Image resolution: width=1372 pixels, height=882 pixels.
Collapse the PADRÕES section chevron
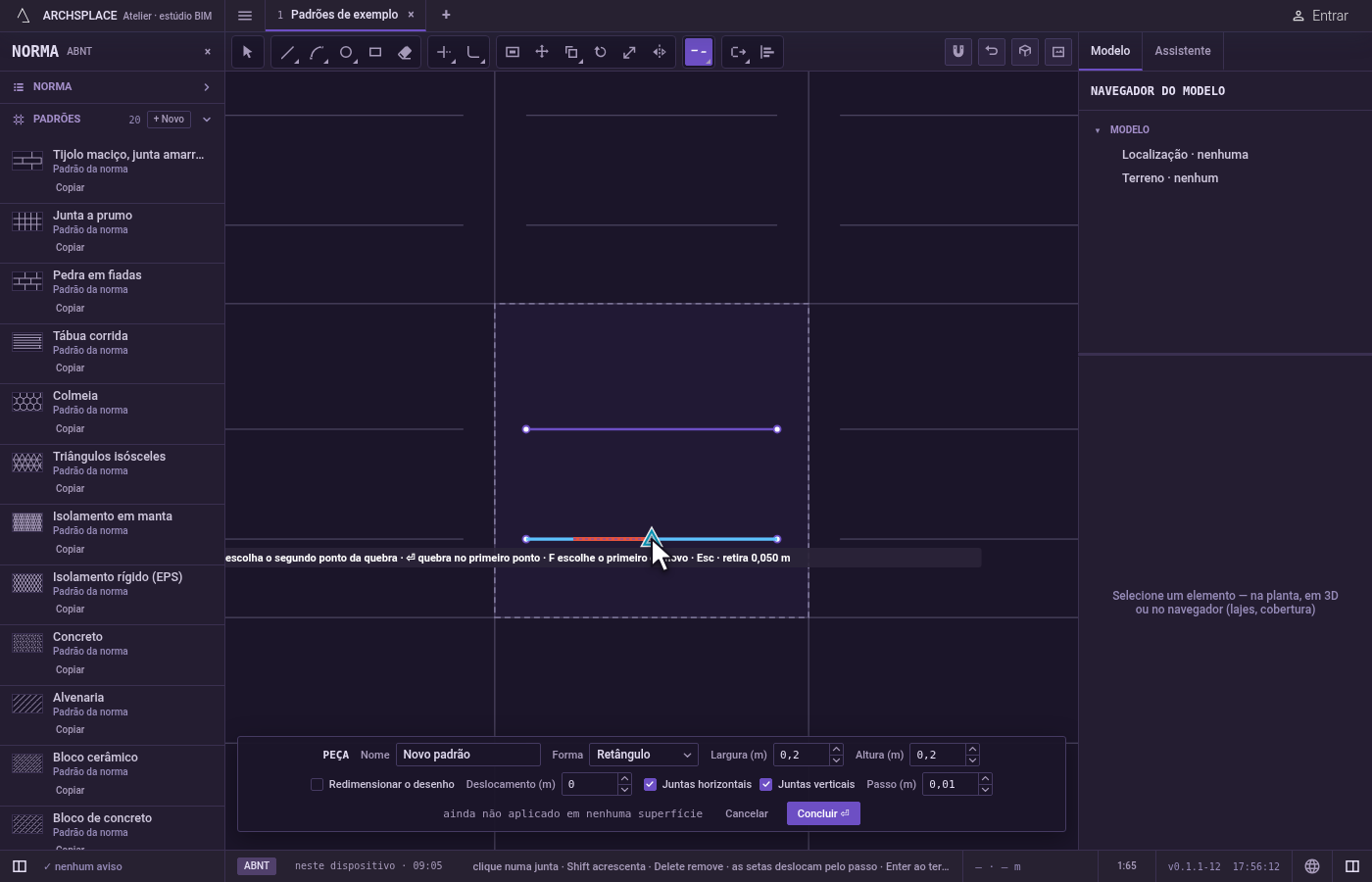pyautogui.click(x=206, y=120)
